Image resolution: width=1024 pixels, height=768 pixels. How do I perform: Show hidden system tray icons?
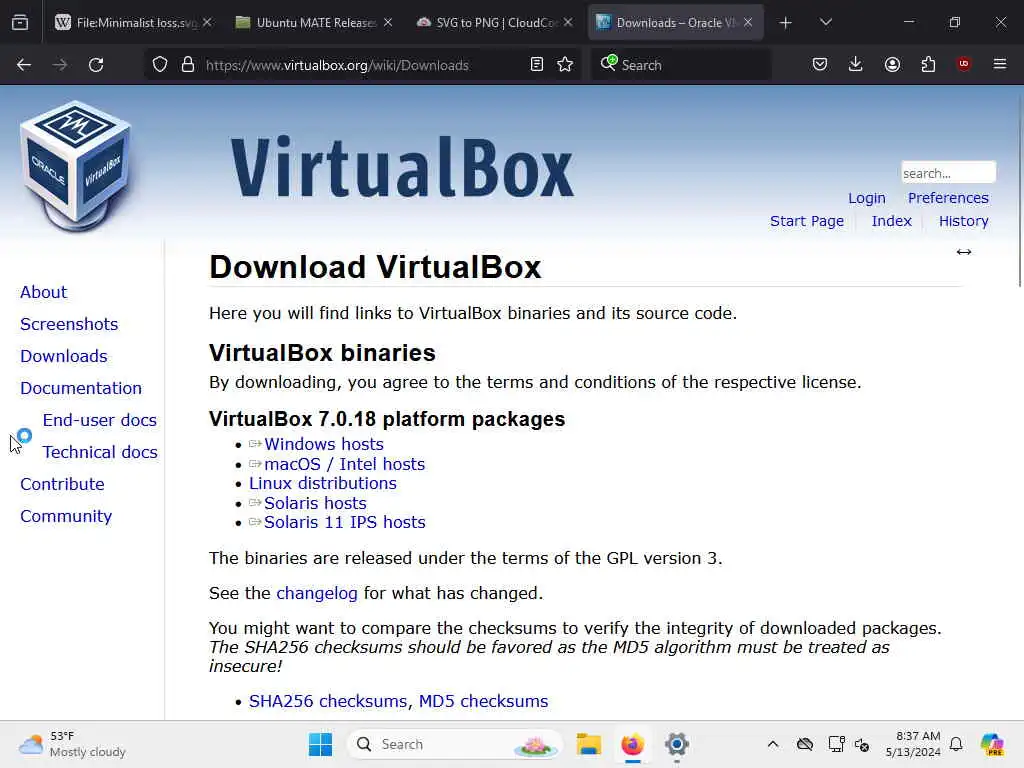click(773, 744)
